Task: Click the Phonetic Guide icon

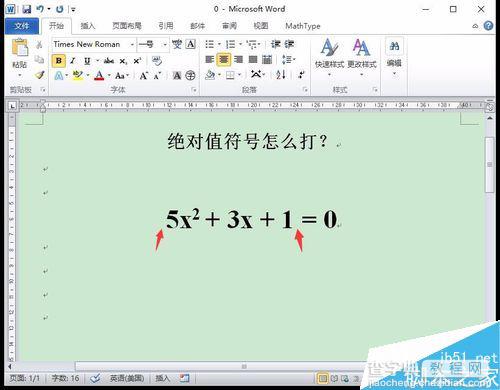Action: [177, 44]
